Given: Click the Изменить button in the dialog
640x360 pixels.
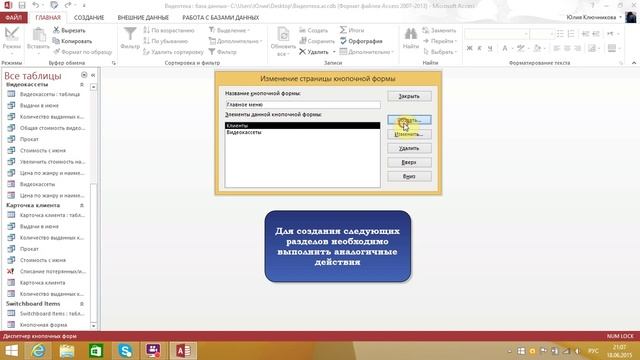Looking at the screenshot, I should pyautogui.click(x=409, y=134).
